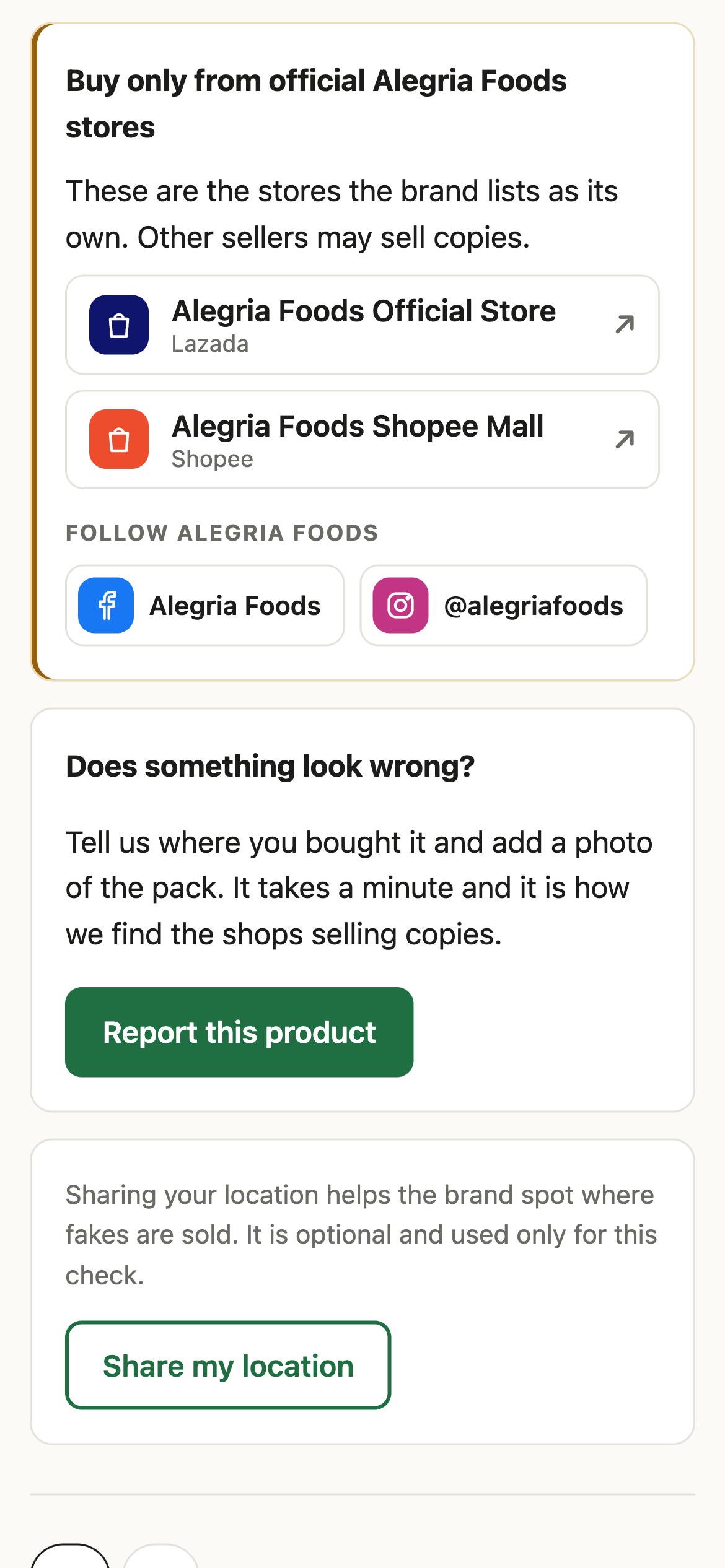The width and height of the screenshot is (725, 1568).
Task: Click the location sharing explanation text
Action: tap(361, 1235)
